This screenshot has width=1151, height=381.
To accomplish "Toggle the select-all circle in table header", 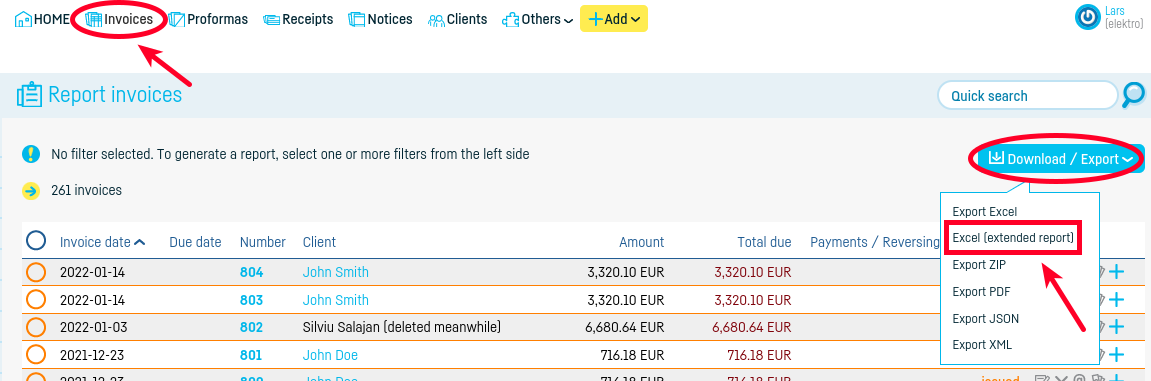I will pos(36,241).
